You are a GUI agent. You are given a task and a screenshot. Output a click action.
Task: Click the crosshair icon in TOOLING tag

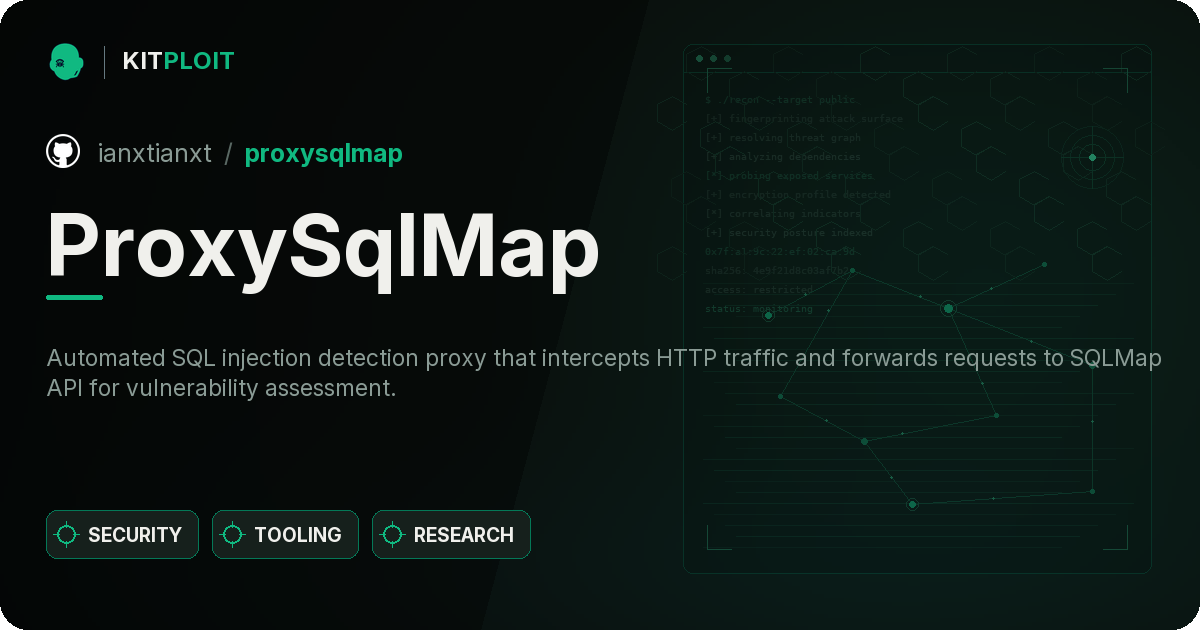point(233,535)
